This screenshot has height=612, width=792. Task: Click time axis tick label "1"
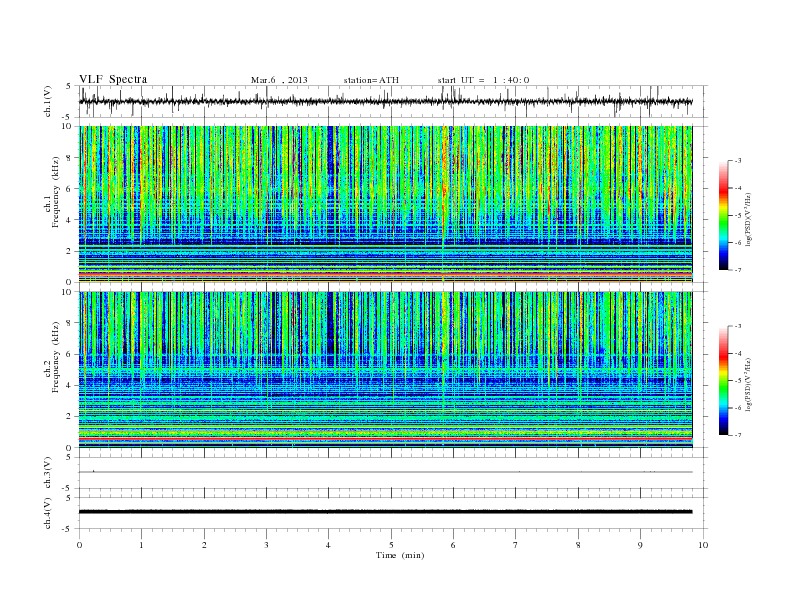pyautogui.click(x=141, y=545)
